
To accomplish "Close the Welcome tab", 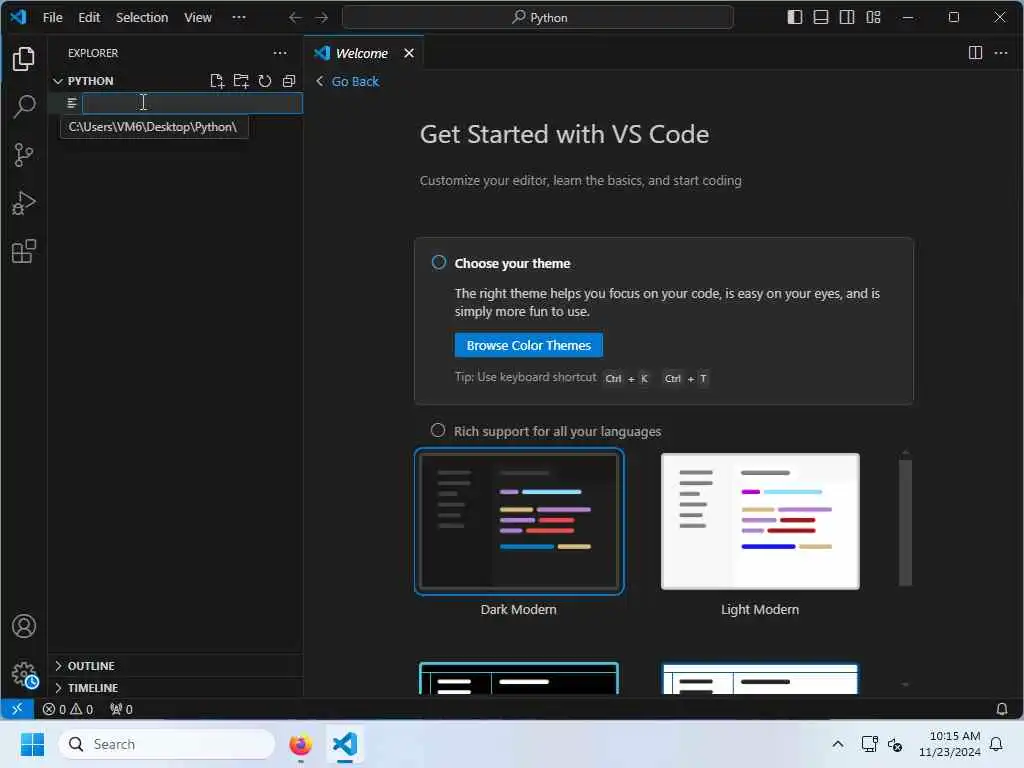I will 409,53.
